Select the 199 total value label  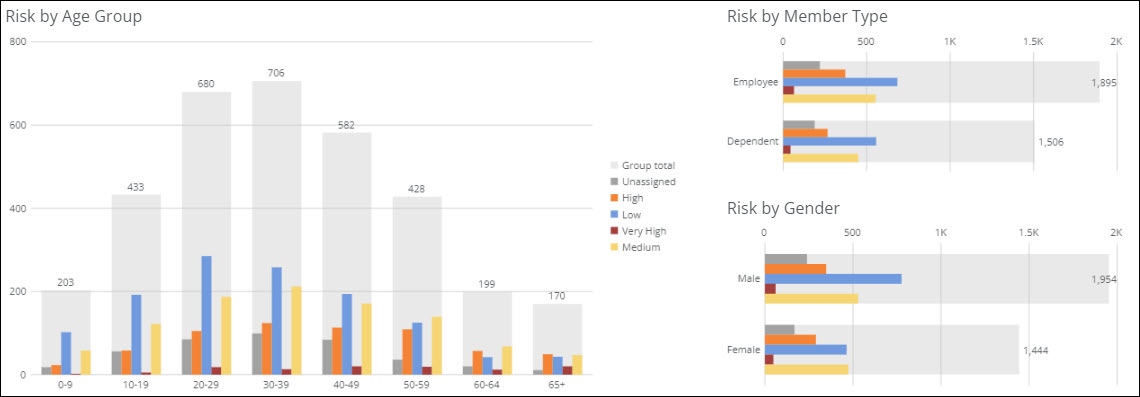click(487, 284)
